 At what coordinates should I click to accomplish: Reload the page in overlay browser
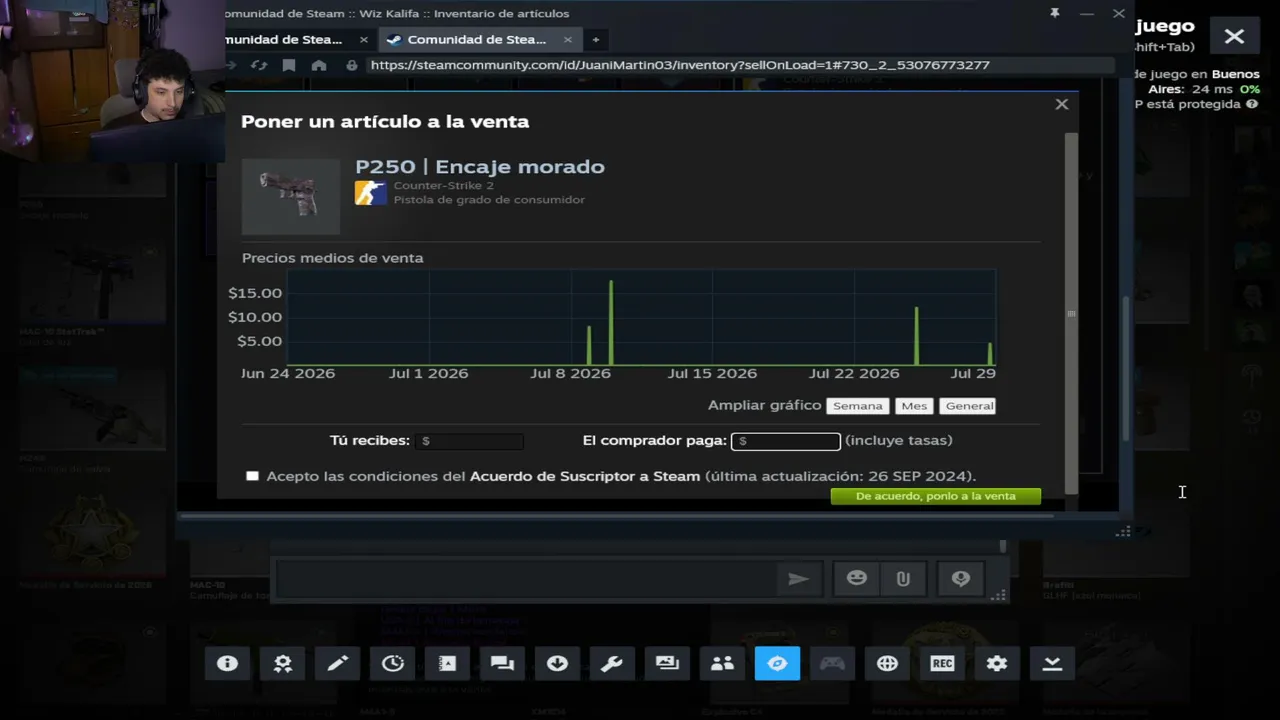(259, 65)
